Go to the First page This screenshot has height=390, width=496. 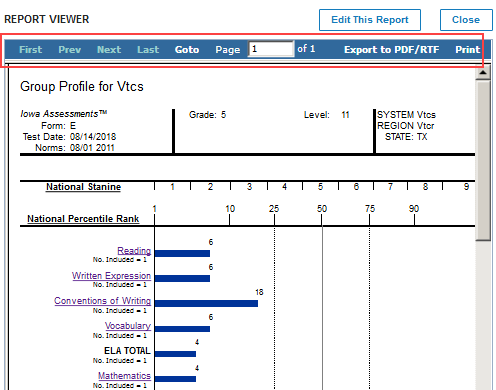(31, 50)
